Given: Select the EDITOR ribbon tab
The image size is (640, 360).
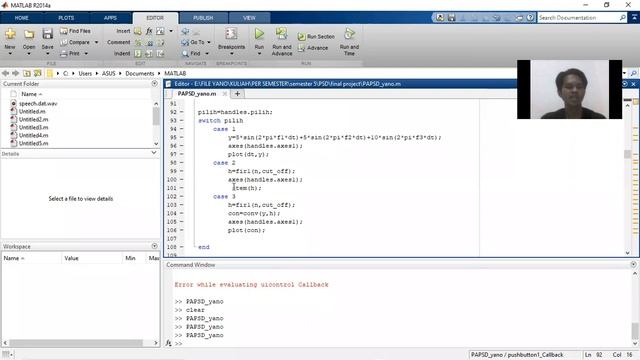Looking at the screenshot, I should (155, 18).
